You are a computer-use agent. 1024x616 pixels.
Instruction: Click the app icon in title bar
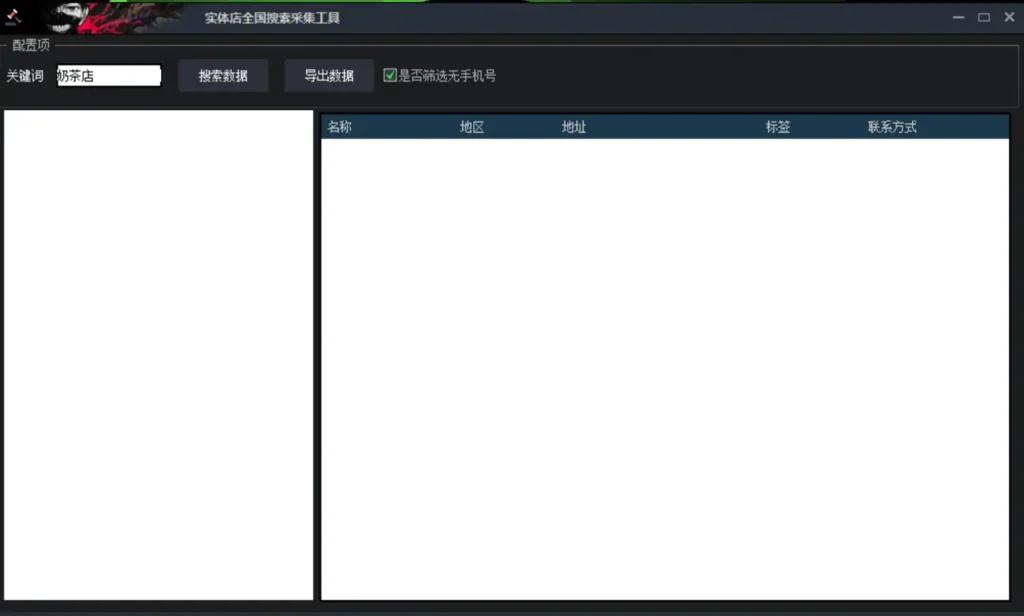pos(13,17)
